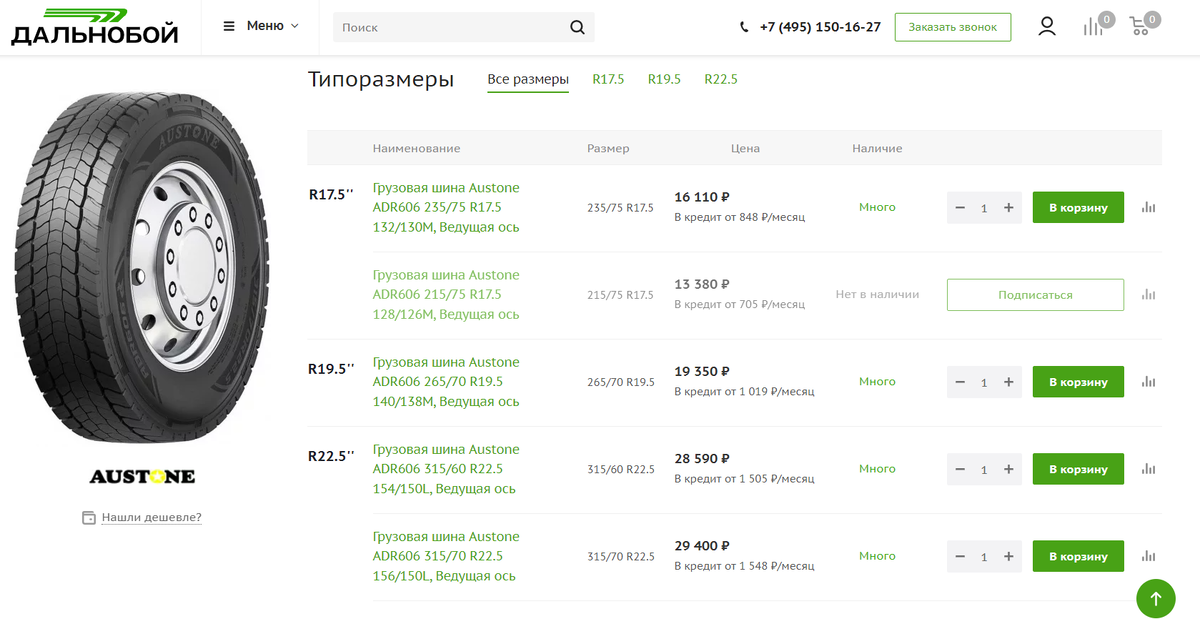The height and width of the screenshot is (619, 1200).
Task: Open the user account profile icon
Action: (x=1047, y=26)
